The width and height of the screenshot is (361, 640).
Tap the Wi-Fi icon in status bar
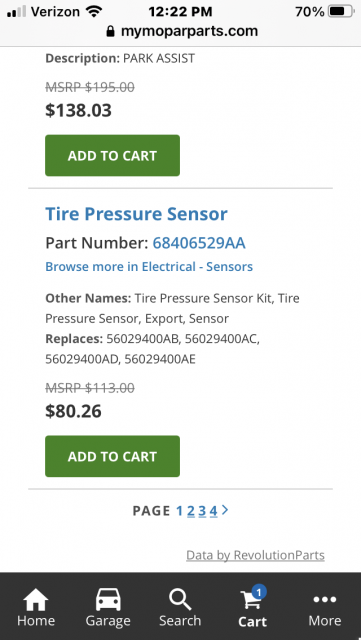click(x=94, y=11)
